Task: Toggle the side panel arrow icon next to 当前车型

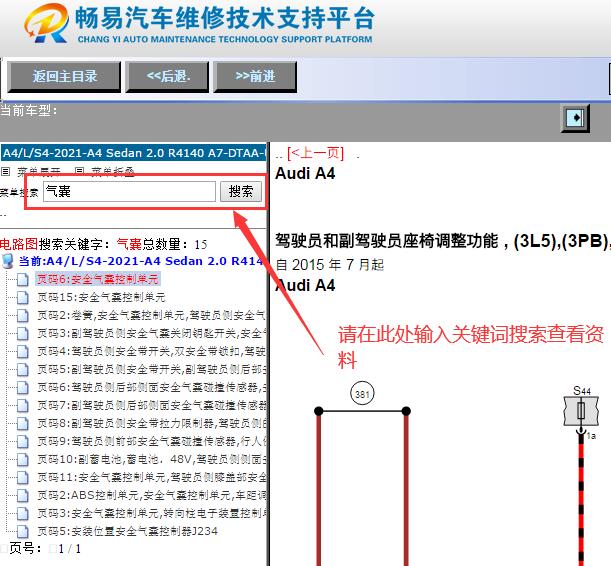Action: click(x=575, y=118)
